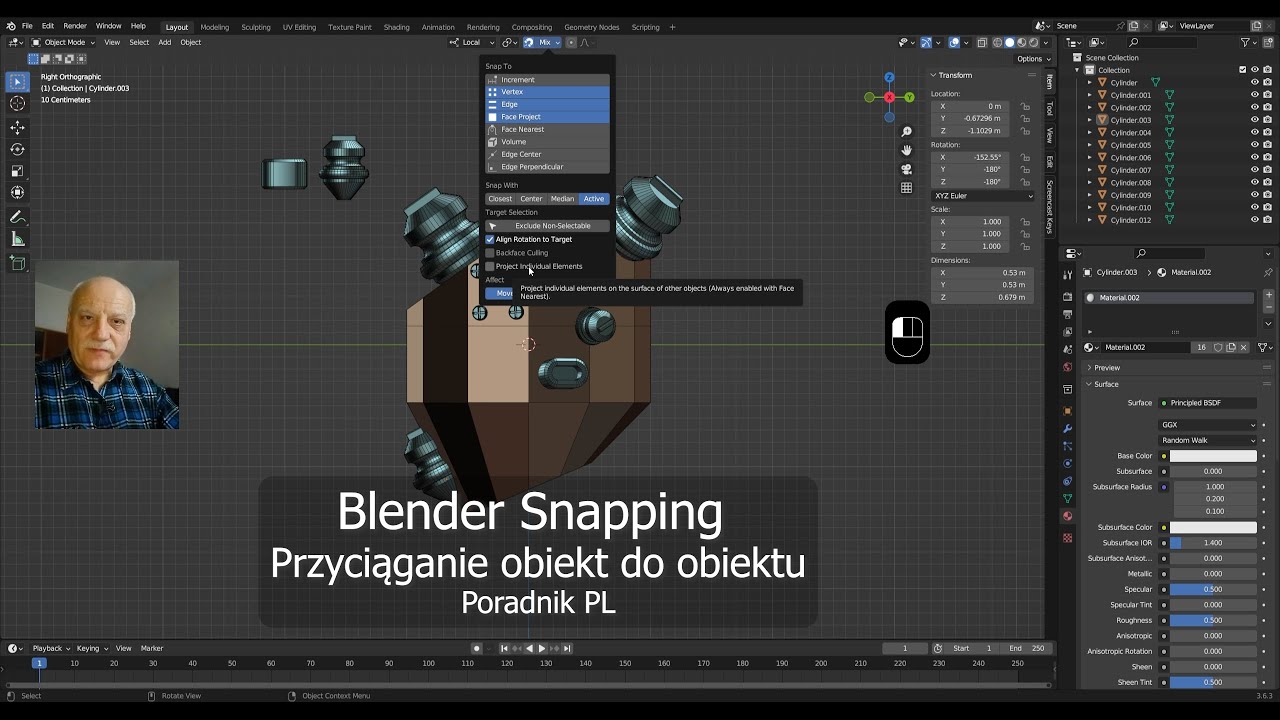
Task: Select the Move tool
Action: coord(18,128)
